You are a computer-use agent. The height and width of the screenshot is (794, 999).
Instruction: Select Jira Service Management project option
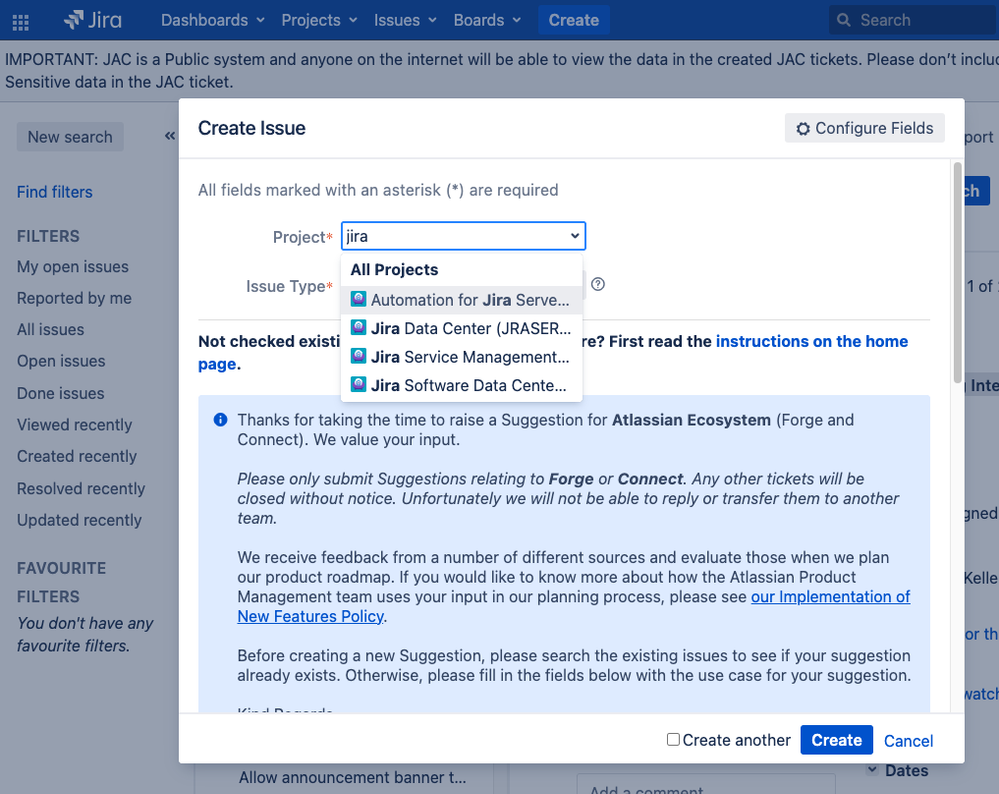(x=462, y=357)
